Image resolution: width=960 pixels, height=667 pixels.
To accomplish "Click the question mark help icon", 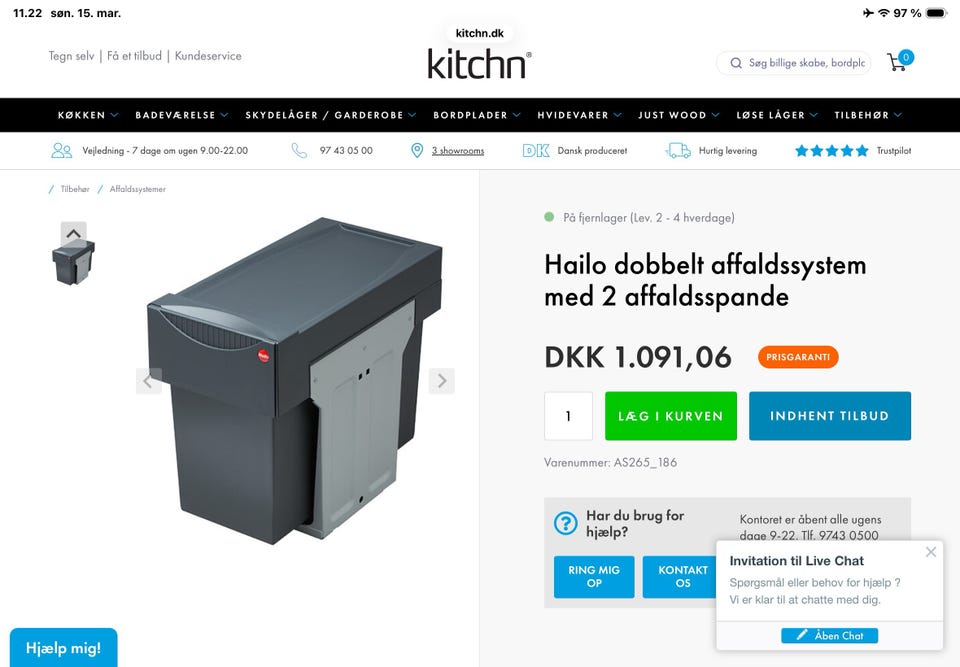I will 565,524.
